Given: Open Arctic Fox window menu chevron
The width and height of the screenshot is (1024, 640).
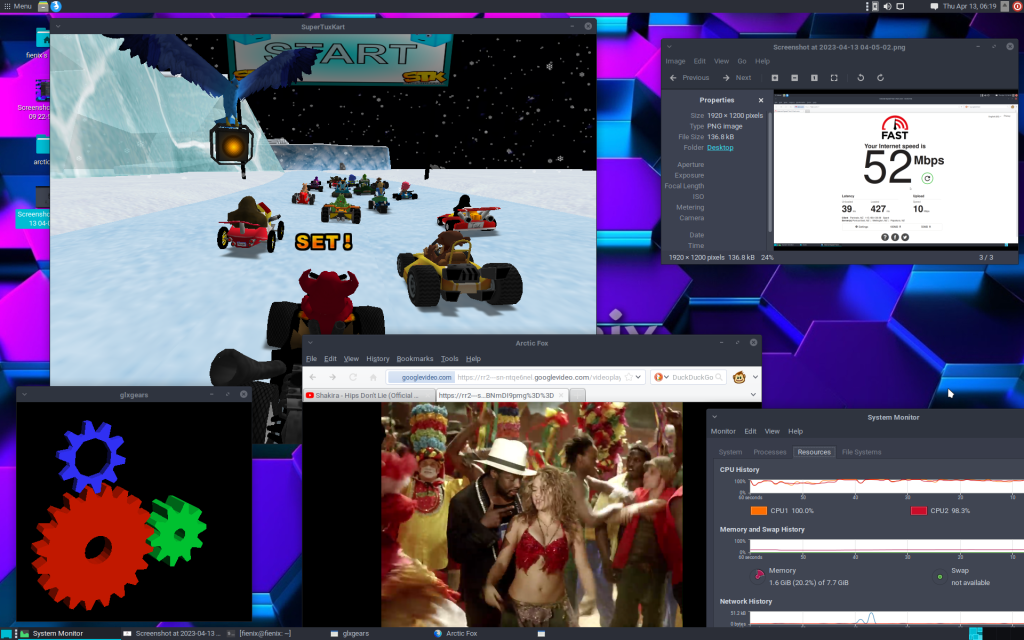Looking at the screenshot, I should 311,343.
